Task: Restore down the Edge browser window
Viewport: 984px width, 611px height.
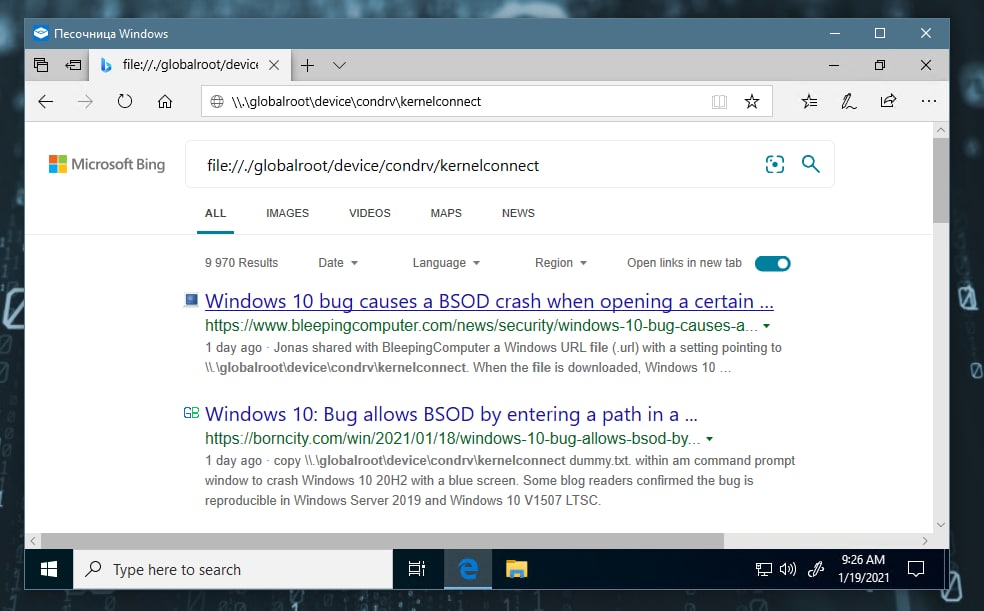Action: coord(880,65)
